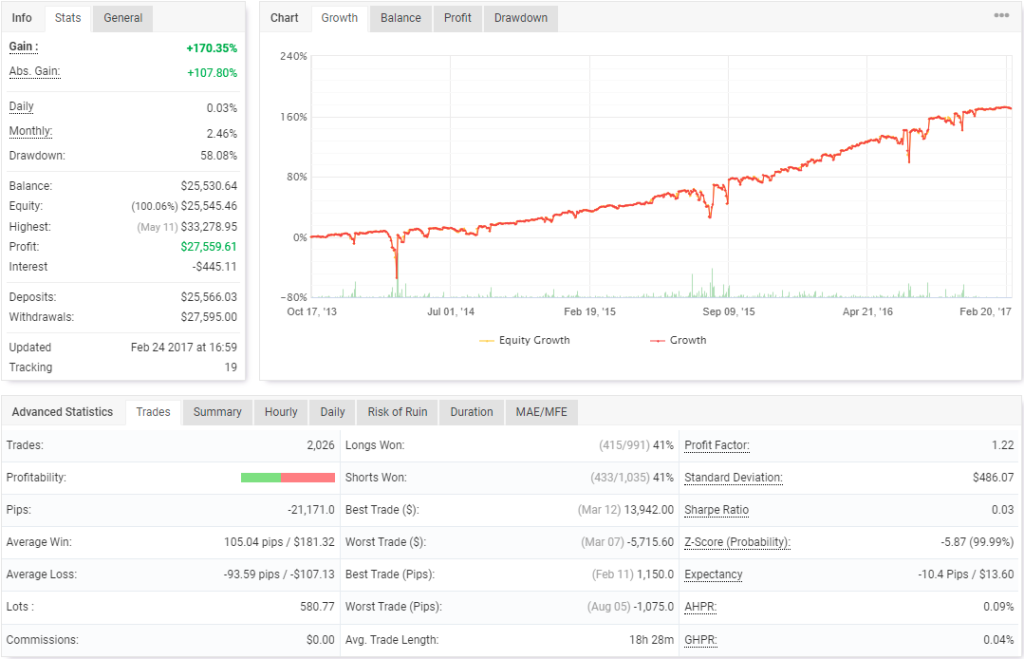This screenshot has height=659, width=1024.
Task: Open the chart options ellipsis menu
Action: pyautogui.click(x=1001, y=15)
